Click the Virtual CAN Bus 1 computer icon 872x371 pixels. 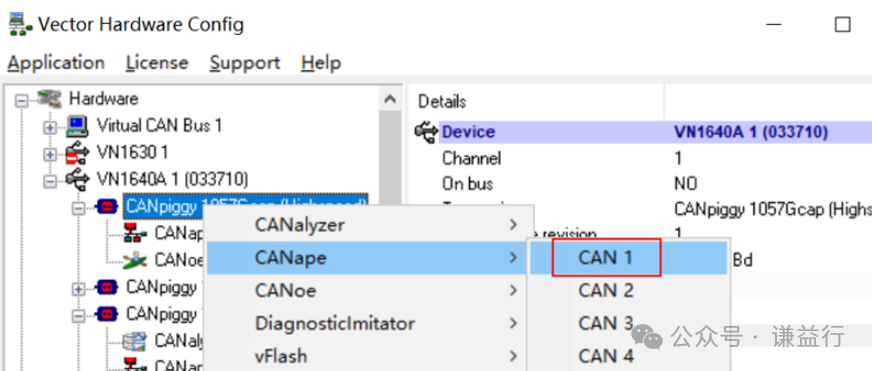(77, 126)
